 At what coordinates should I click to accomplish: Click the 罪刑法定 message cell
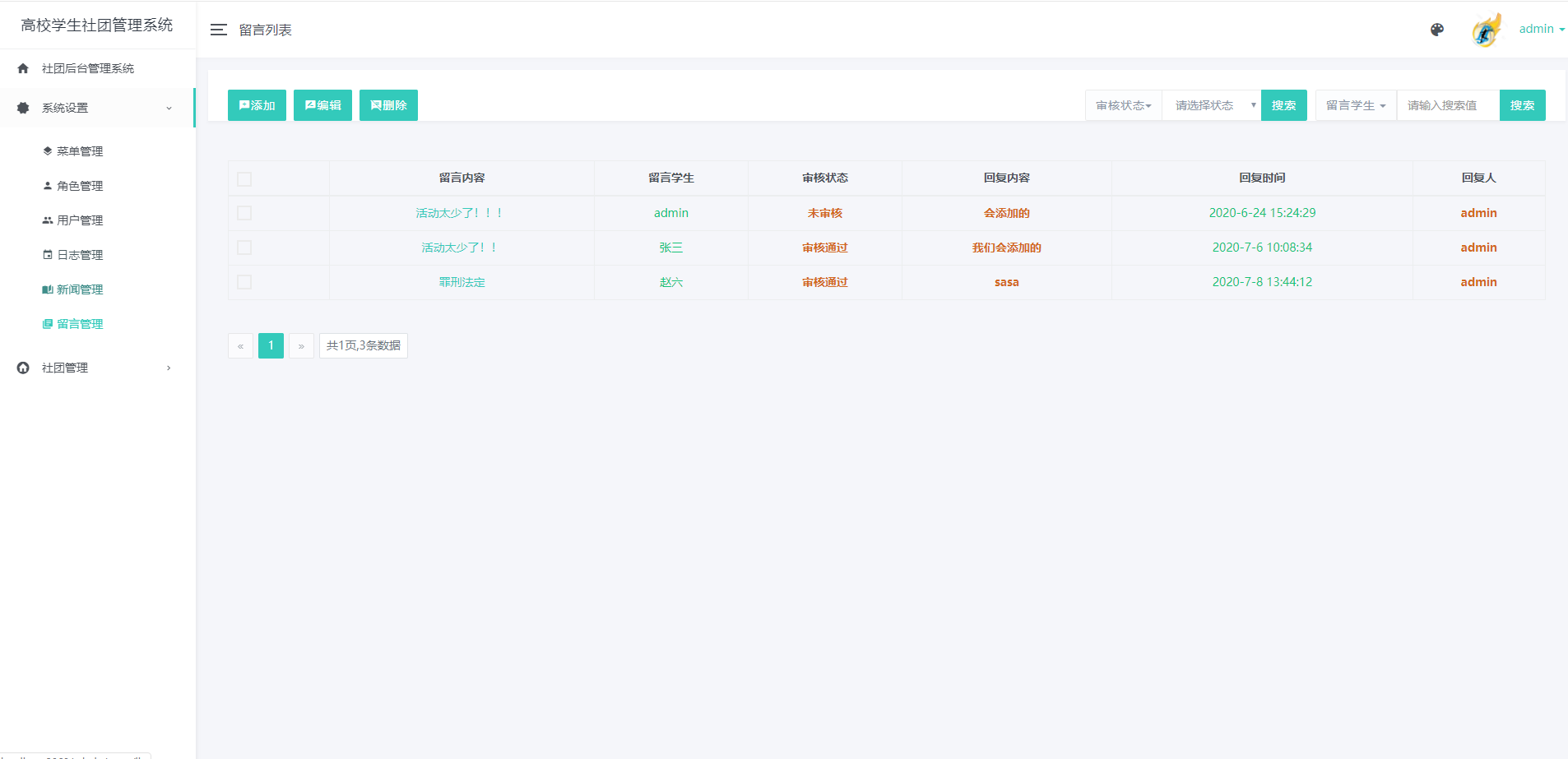tap(462, 282)
